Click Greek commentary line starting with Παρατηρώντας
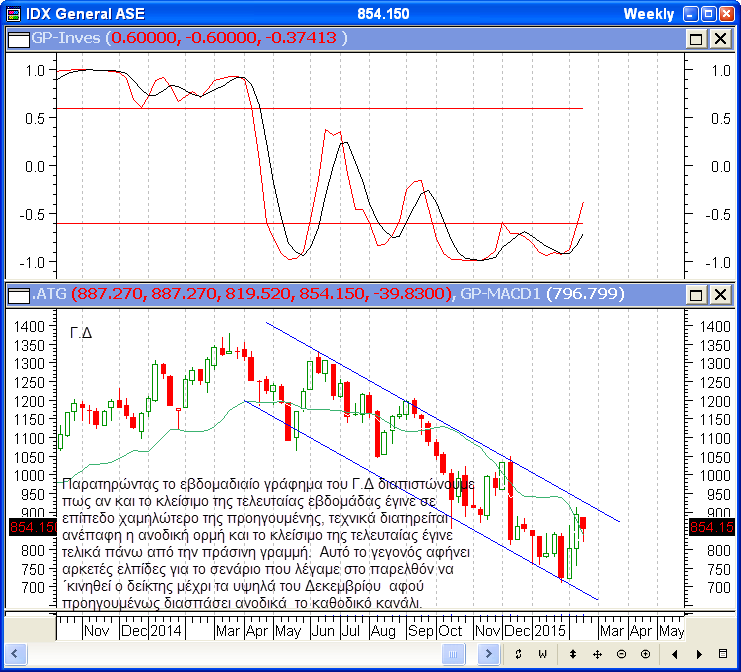The width and height of the screenshot is (741, 672). pos(268,484)
